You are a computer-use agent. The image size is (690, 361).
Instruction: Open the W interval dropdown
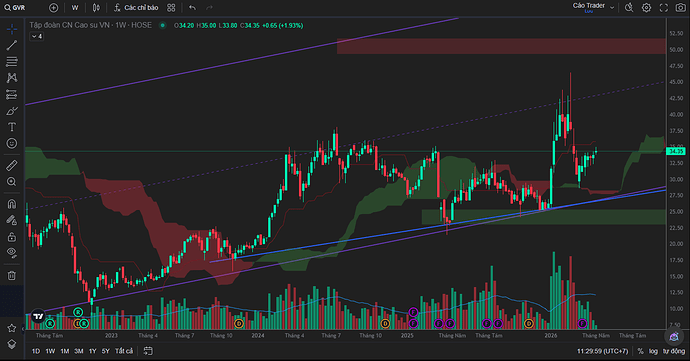point(75,8)
